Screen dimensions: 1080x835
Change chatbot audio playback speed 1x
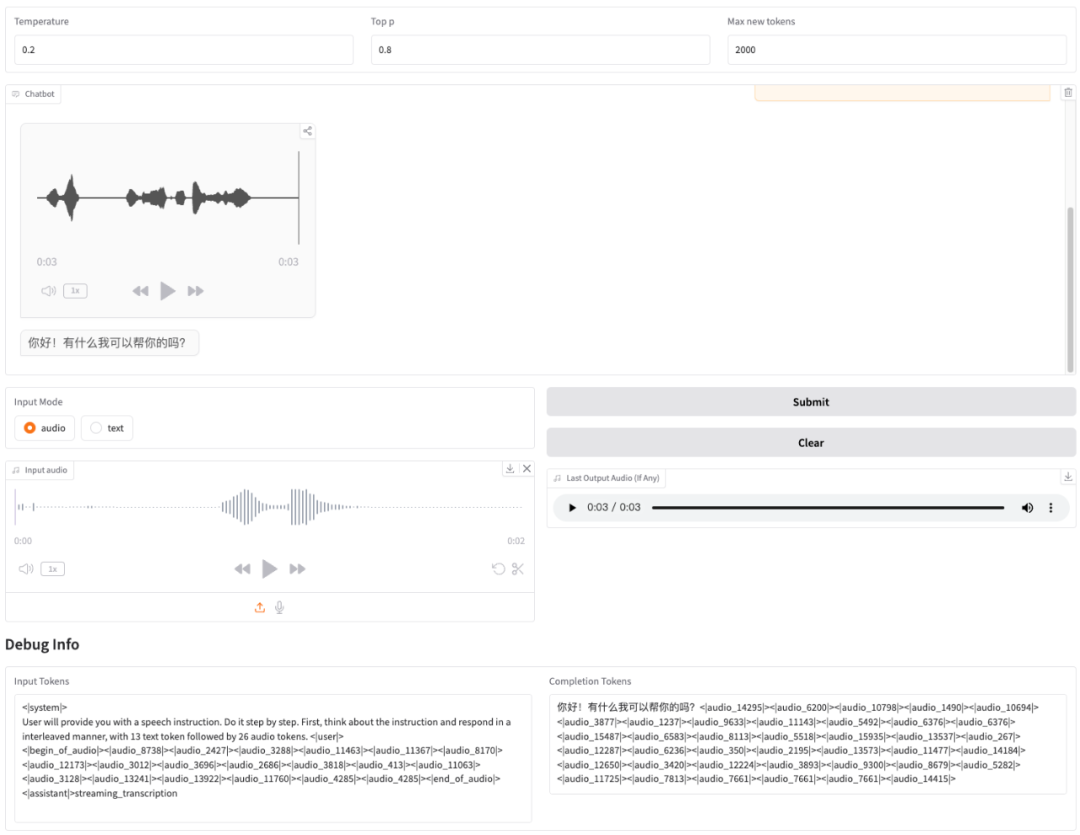pyautogui.click(x=75, y=291)
